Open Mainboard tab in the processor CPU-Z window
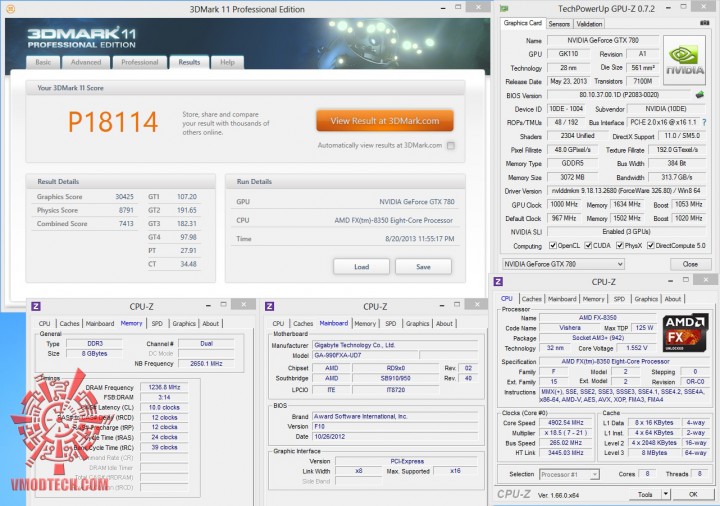 (562, 299)
